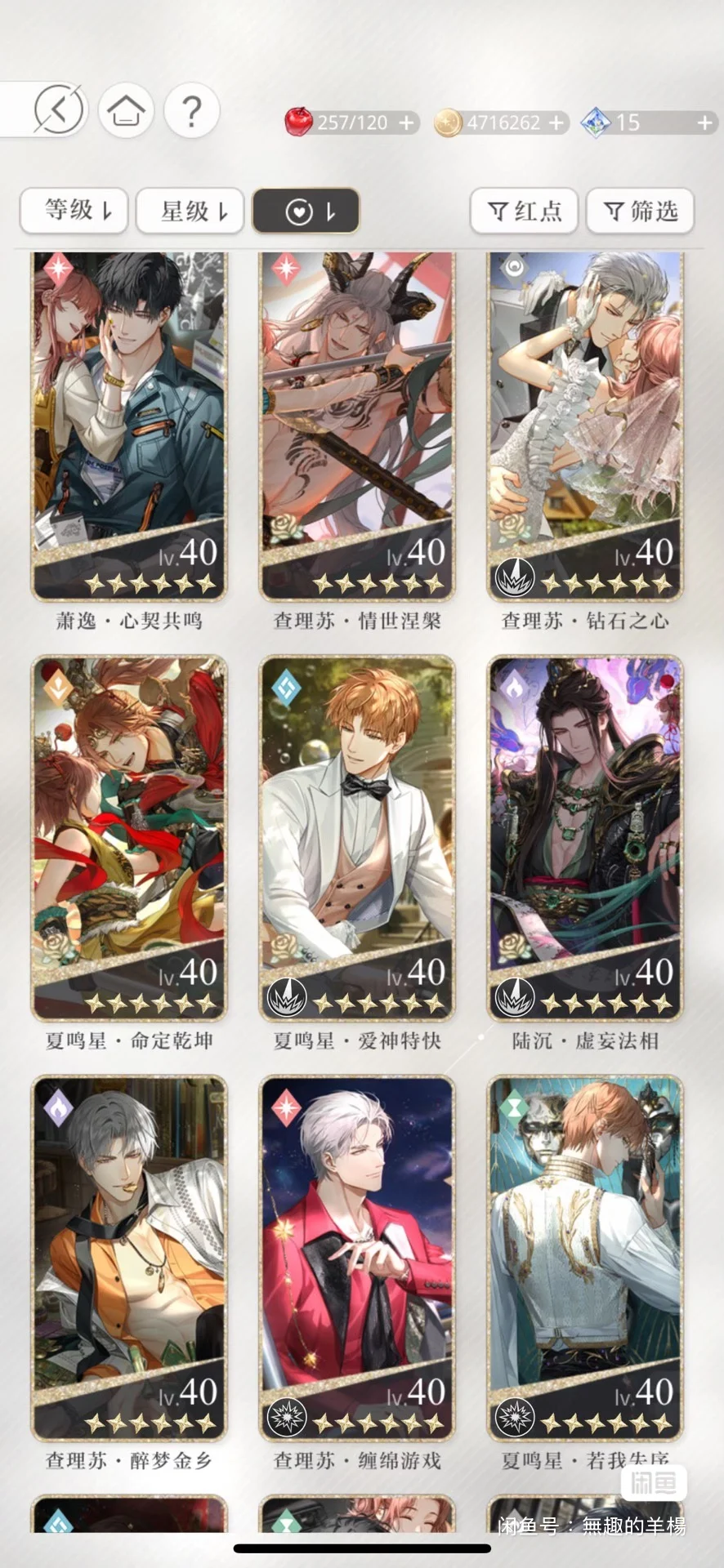The height and width of the screenshot is (1568, 724).
Task: Open card 查理苏·缠绵游戏
Action: (357, 1258)
